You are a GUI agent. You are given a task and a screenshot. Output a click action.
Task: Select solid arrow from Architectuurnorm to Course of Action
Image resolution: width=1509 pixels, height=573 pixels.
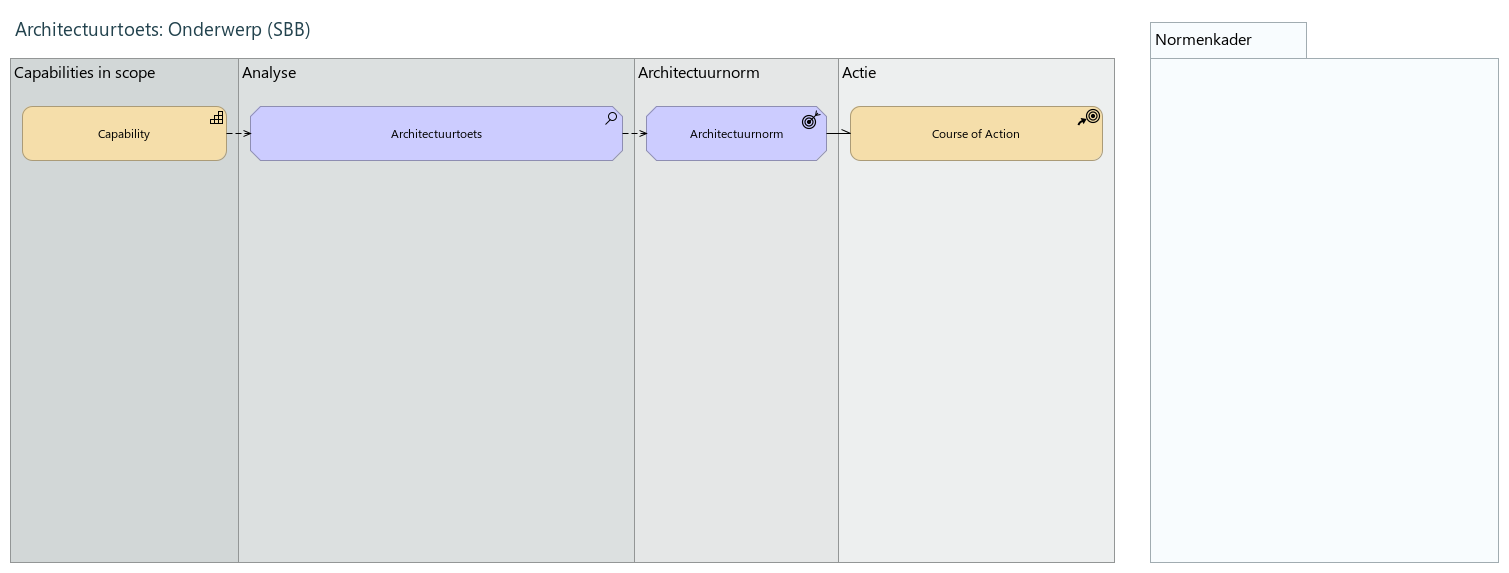(x=838, y=133)
